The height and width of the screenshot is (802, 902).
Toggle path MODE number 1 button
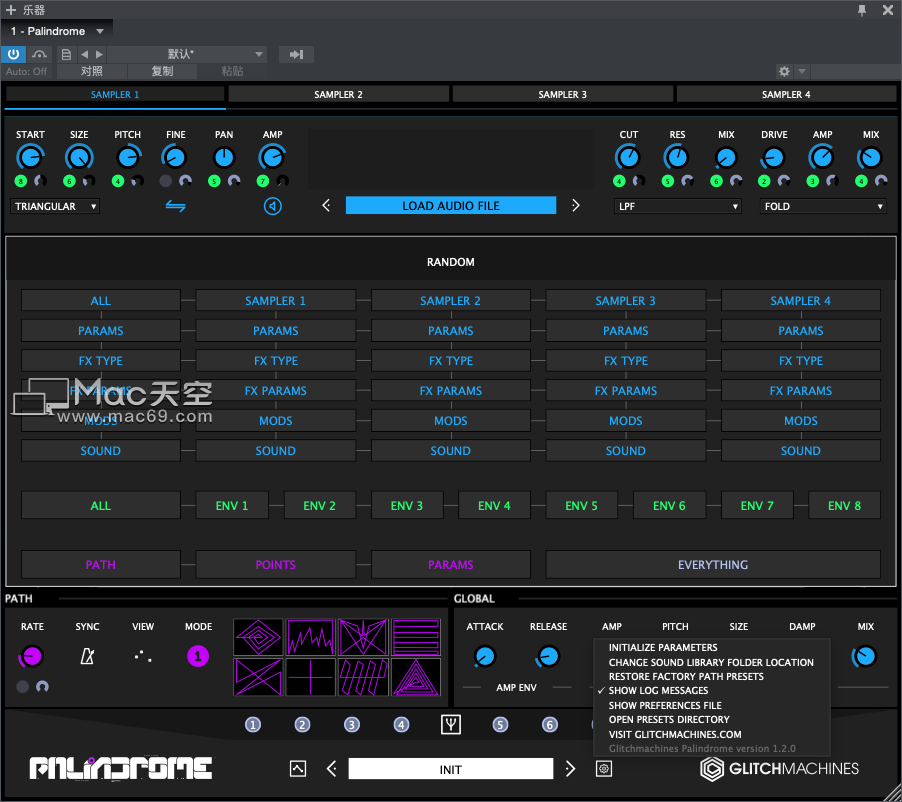(198, 656)
